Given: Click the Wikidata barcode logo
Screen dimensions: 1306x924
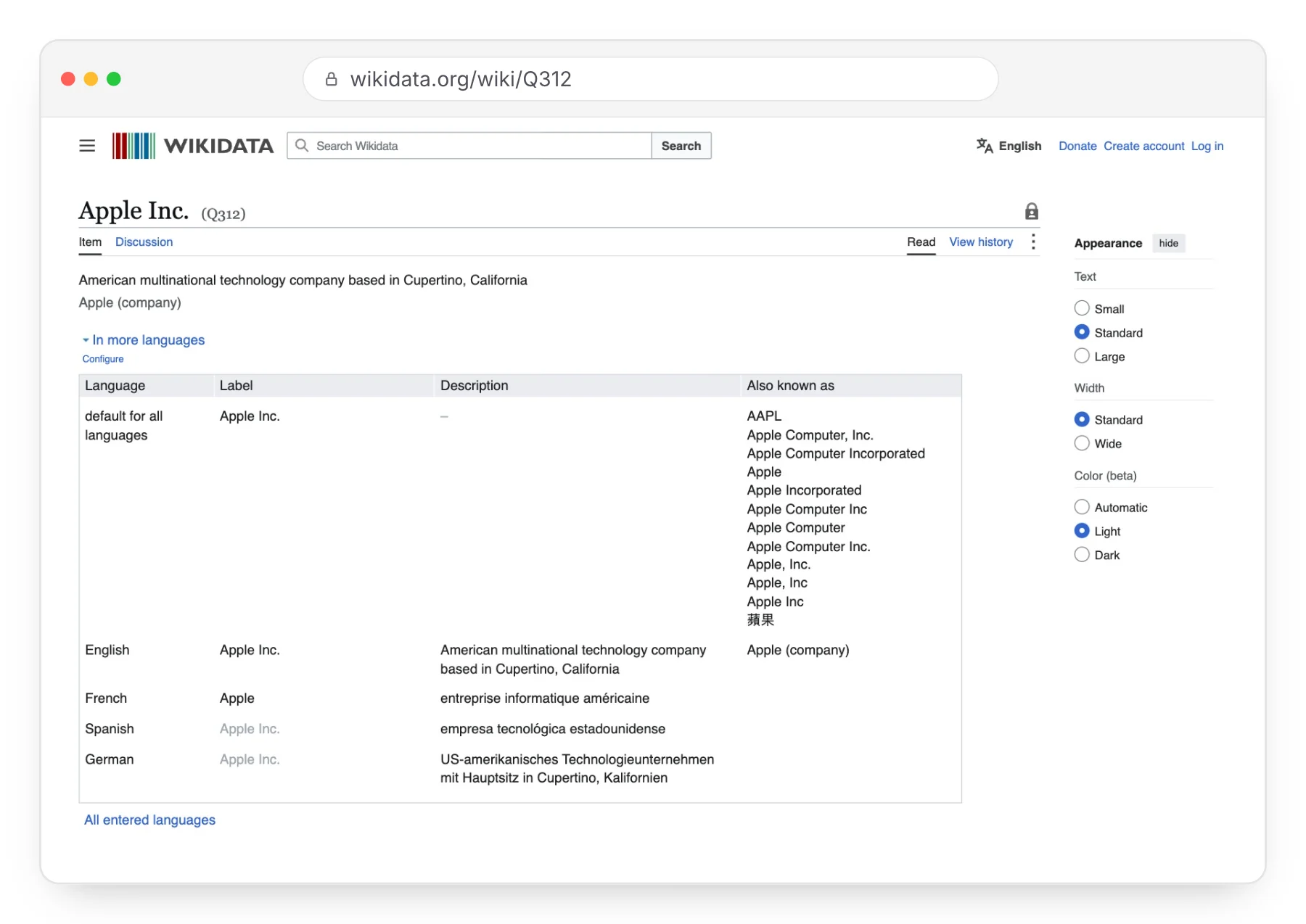Looking at the screenshot, I should point(134,146).
